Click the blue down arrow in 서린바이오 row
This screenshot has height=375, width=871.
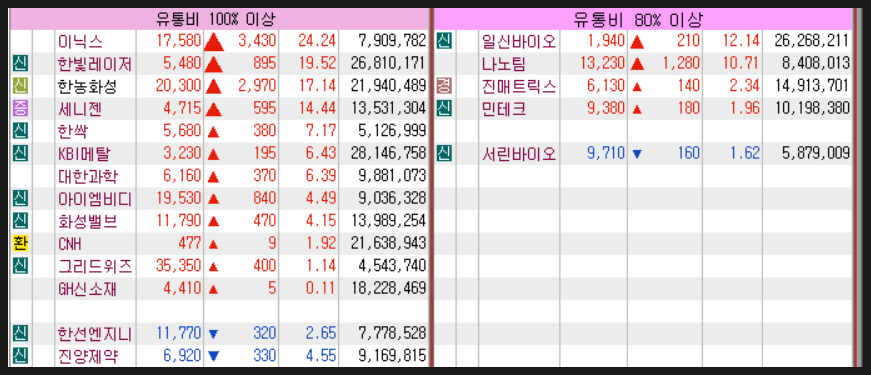(x=637, y=154)
